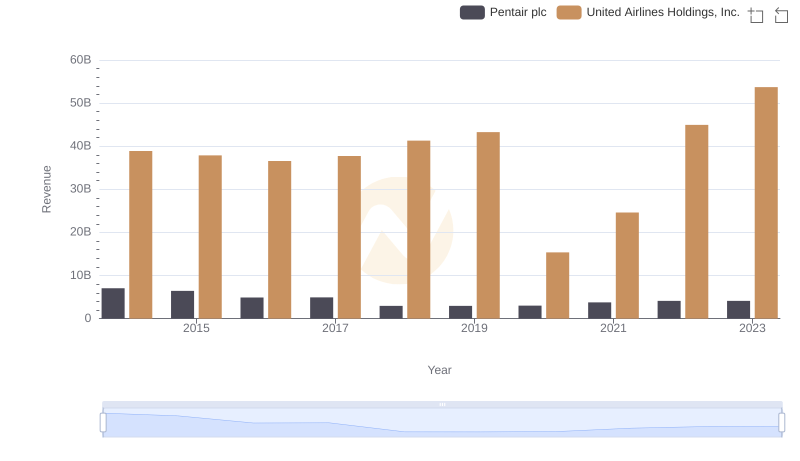Image resolution: width=800 pixels, height=461 pixels.
Task: Click the 2022 United Airlines revenue bar
Action: [696, 221]
